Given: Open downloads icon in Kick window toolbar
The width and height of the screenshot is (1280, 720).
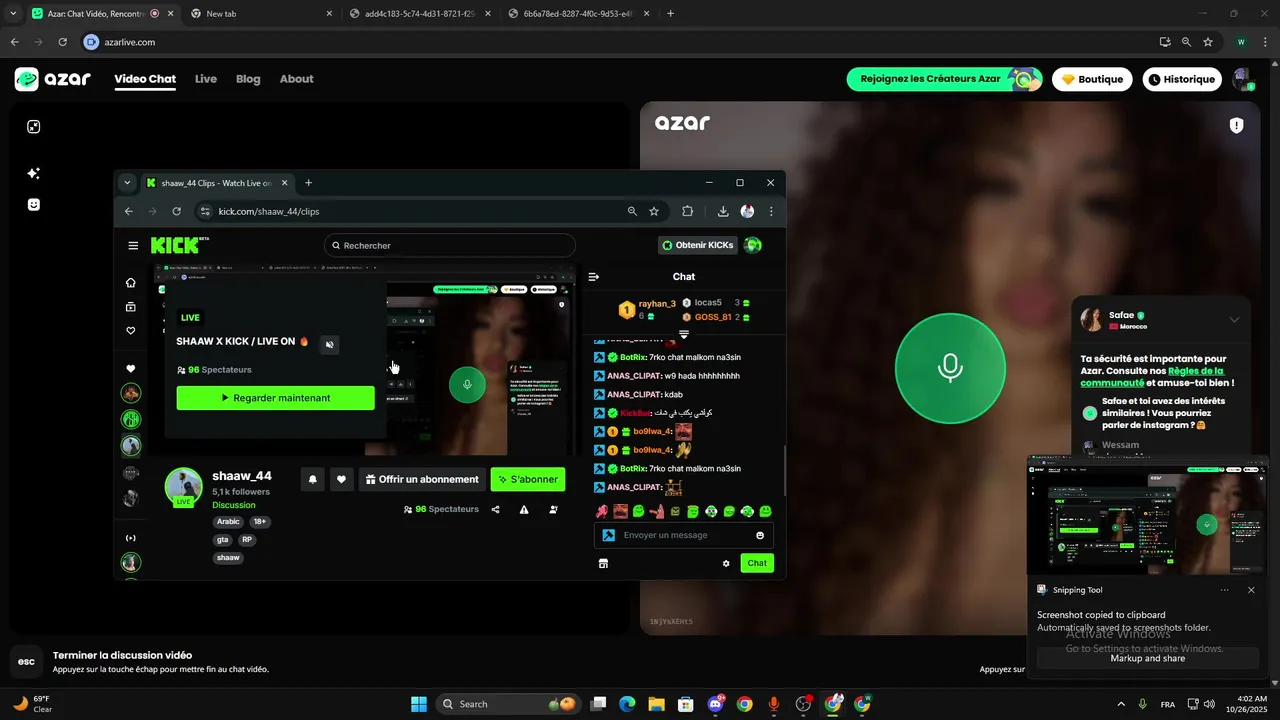Looking at the screenshot, I should (x=723, y=211).
